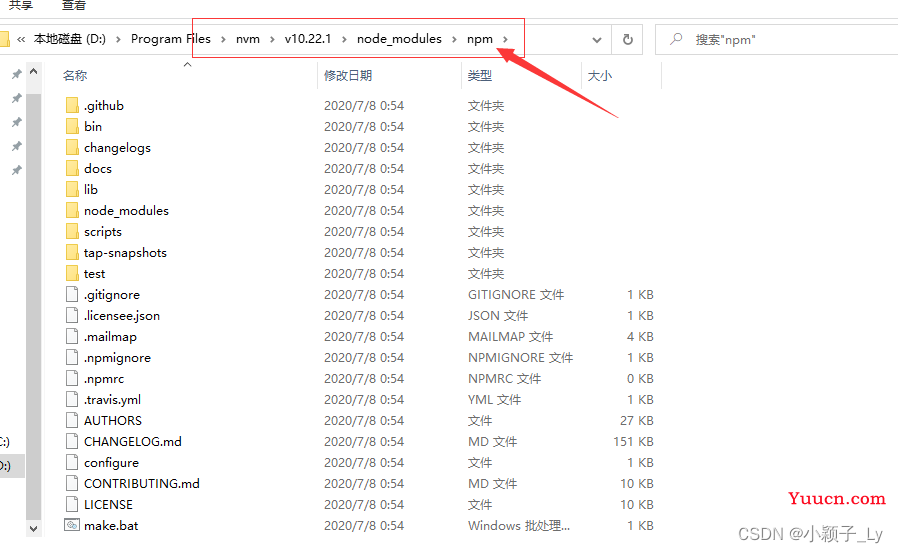
Task: Navigate to node_modules breadcrumb in address bar
Action: [x=399, y=39]
